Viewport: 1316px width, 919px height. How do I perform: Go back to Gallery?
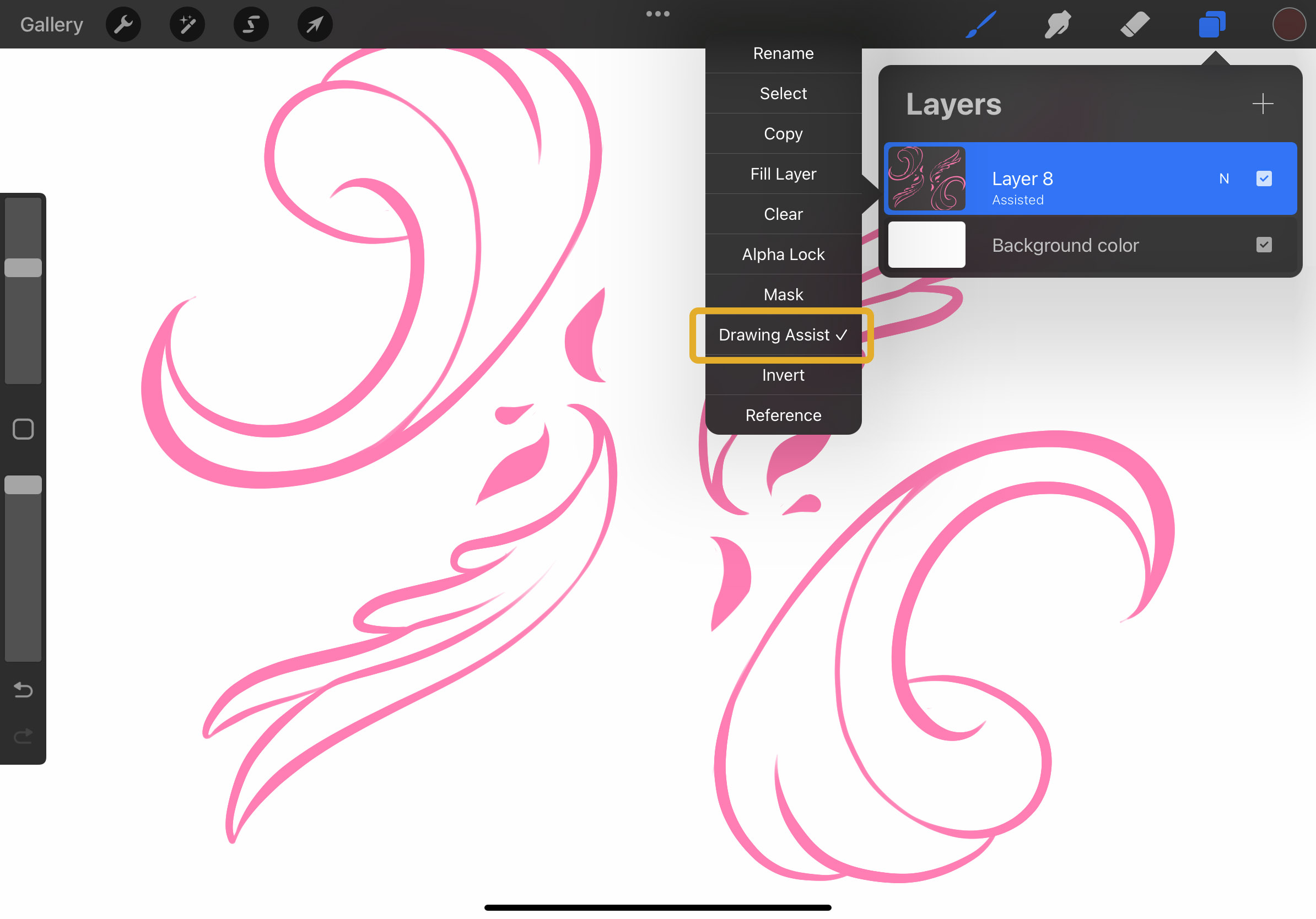(52, 25)
